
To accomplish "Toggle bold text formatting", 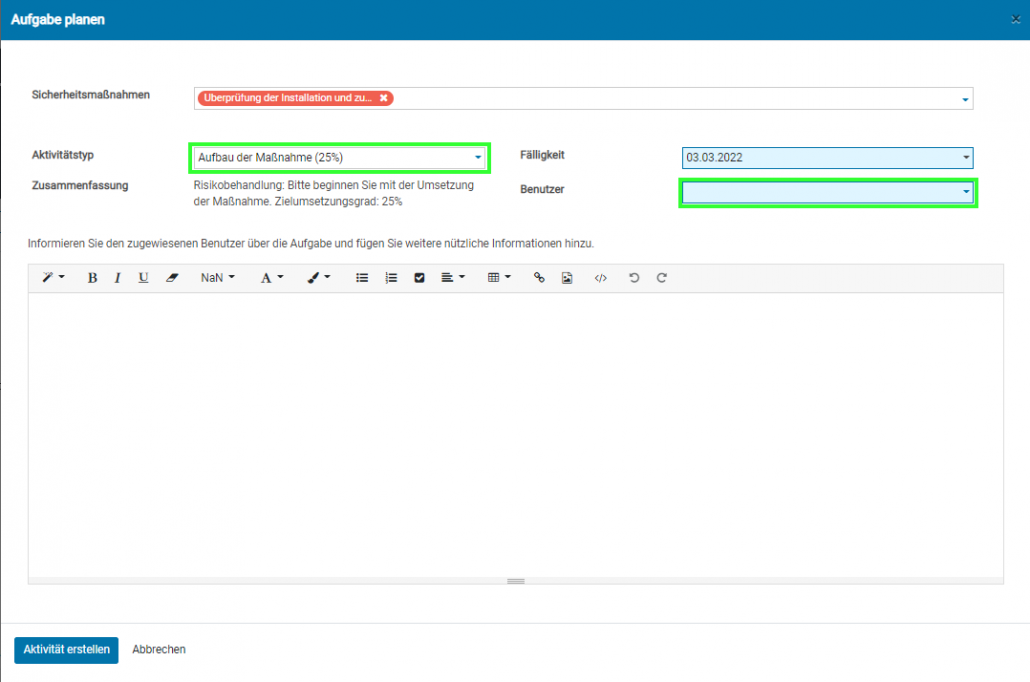I will (92, 278).
